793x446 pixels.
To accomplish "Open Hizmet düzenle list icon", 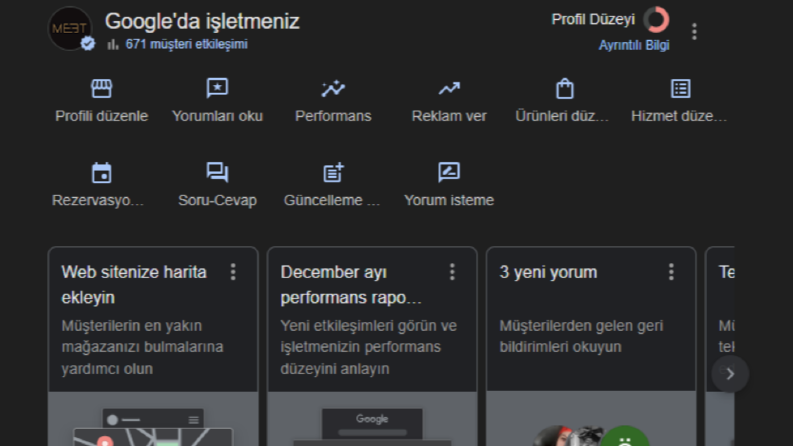I will click(x=681, y=88).
